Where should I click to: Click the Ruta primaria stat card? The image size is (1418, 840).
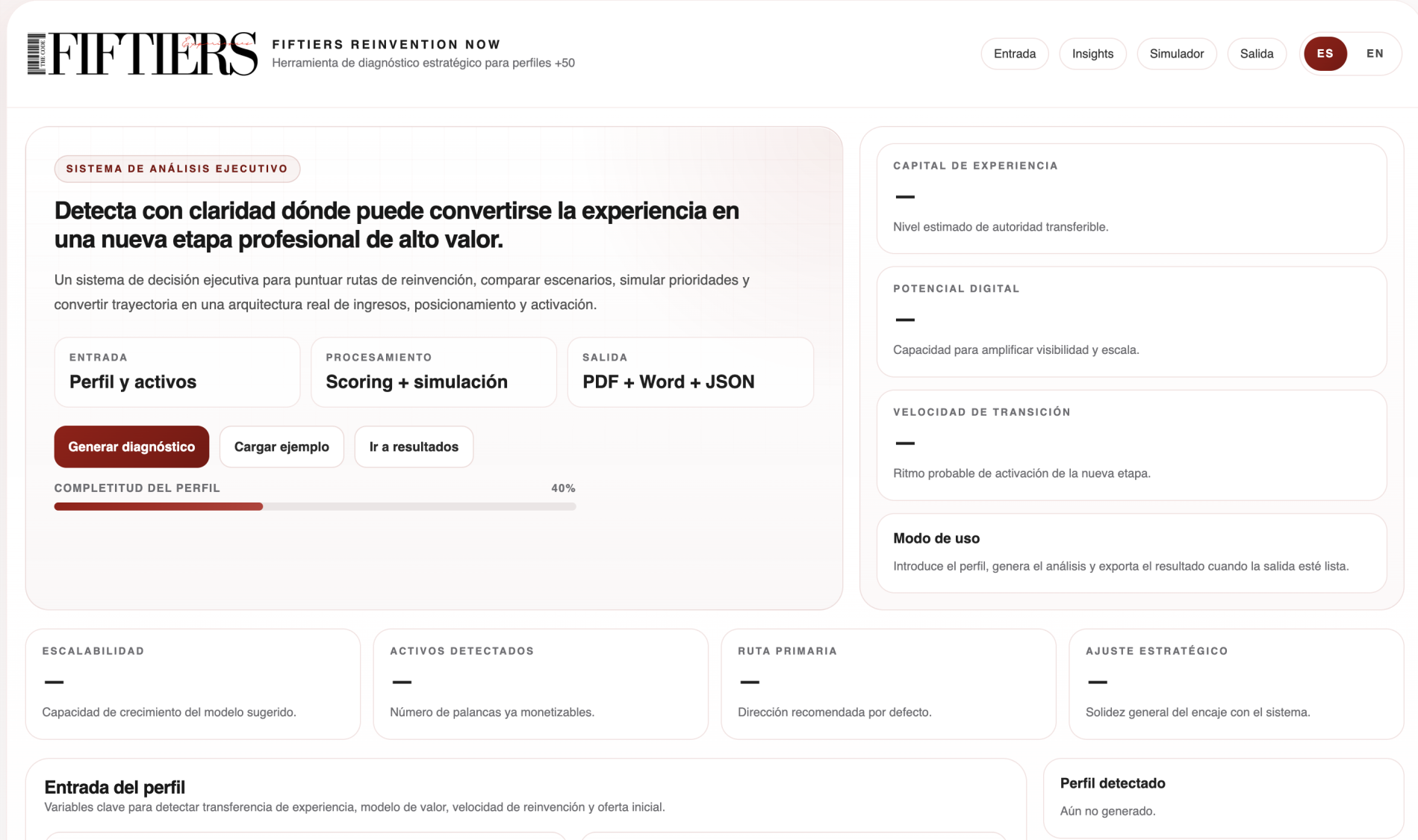click(x=888, y=683)
